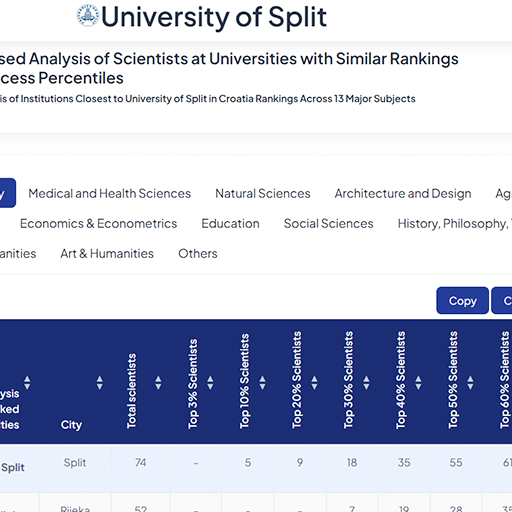The image size is (512, 512).
Task: Click Top 30% value 18 for Split
Action: click(x=352, y=463)
